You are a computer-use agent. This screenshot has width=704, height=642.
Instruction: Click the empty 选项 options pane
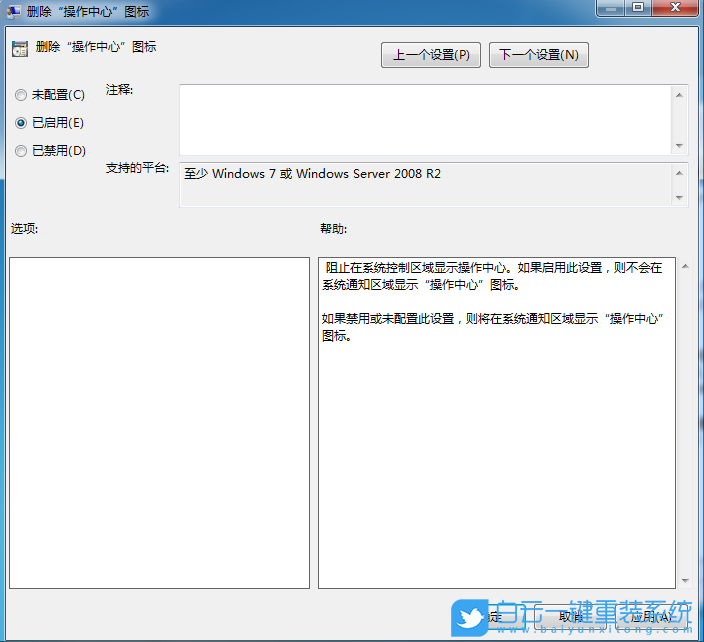pyautogui.click(x=159, y=423)
